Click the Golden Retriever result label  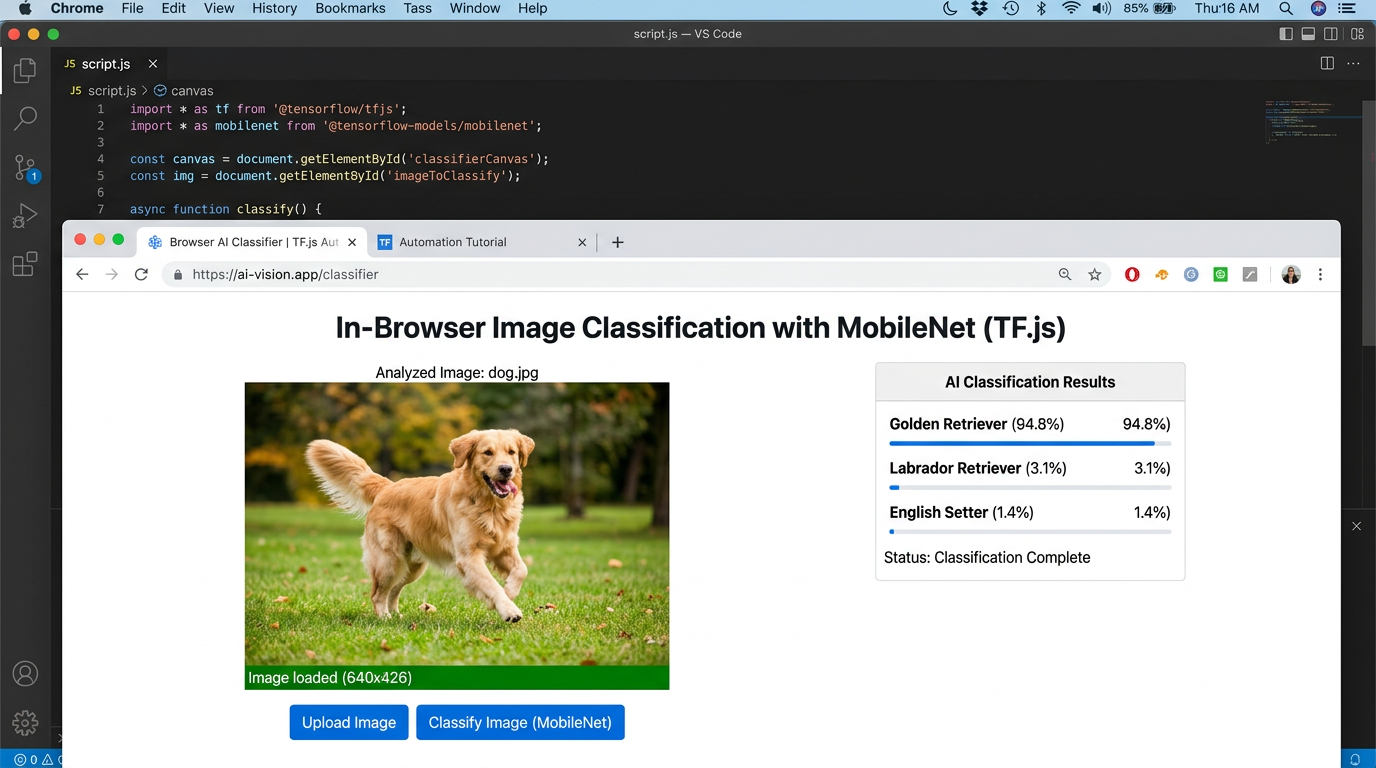[x=948, y=424]
